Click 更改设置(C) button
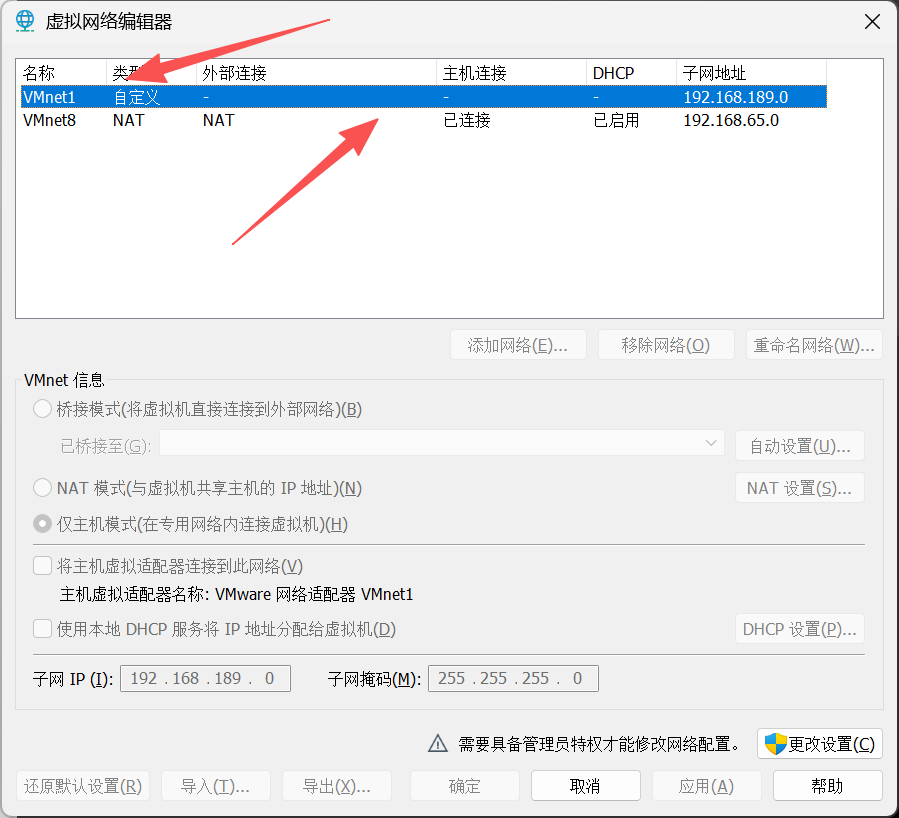 click(820, 744)
